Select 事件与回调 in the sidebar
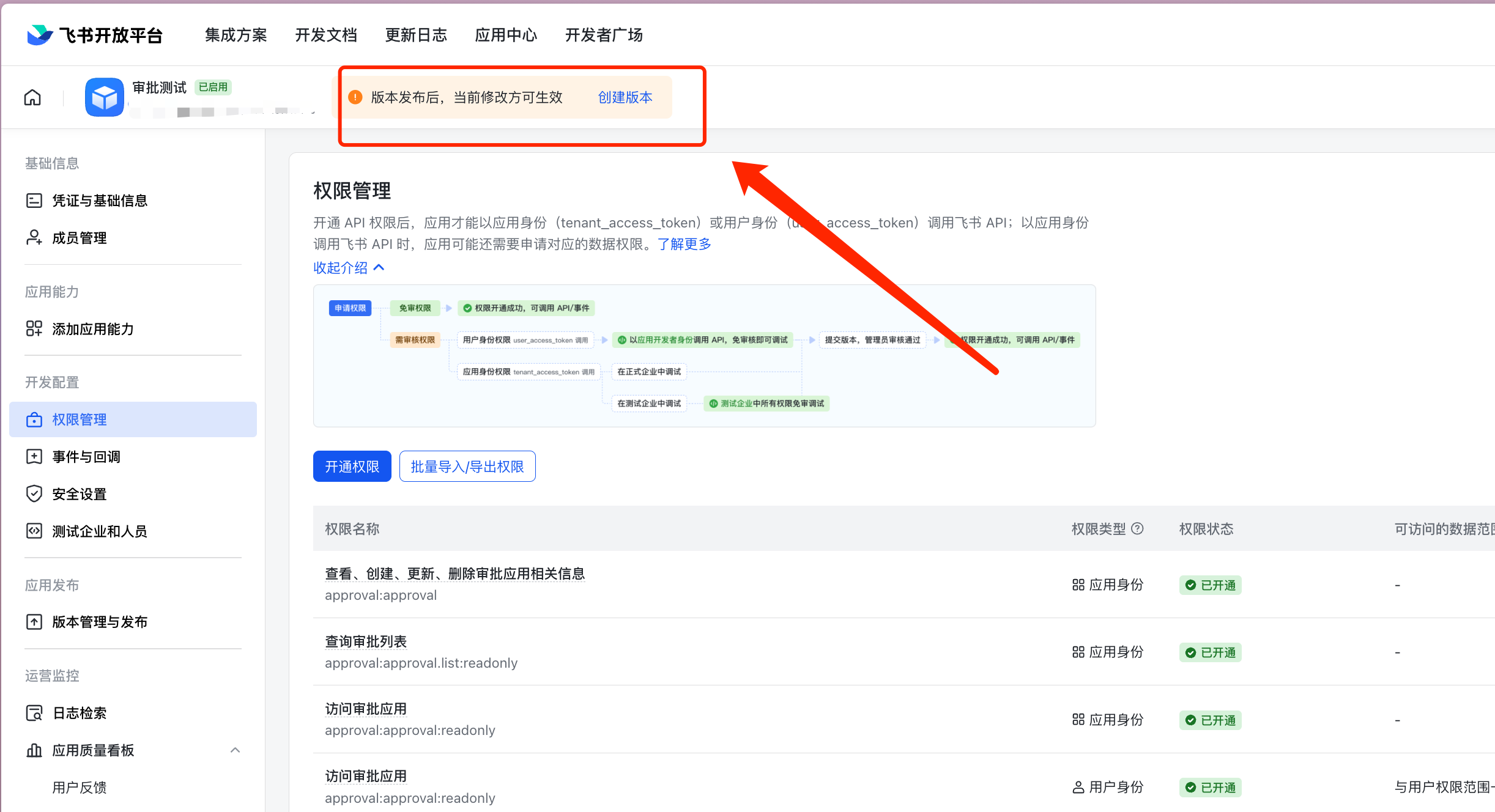Image resolution: width=1495 pixels, height=812 pixels. (x=86, y=457)
